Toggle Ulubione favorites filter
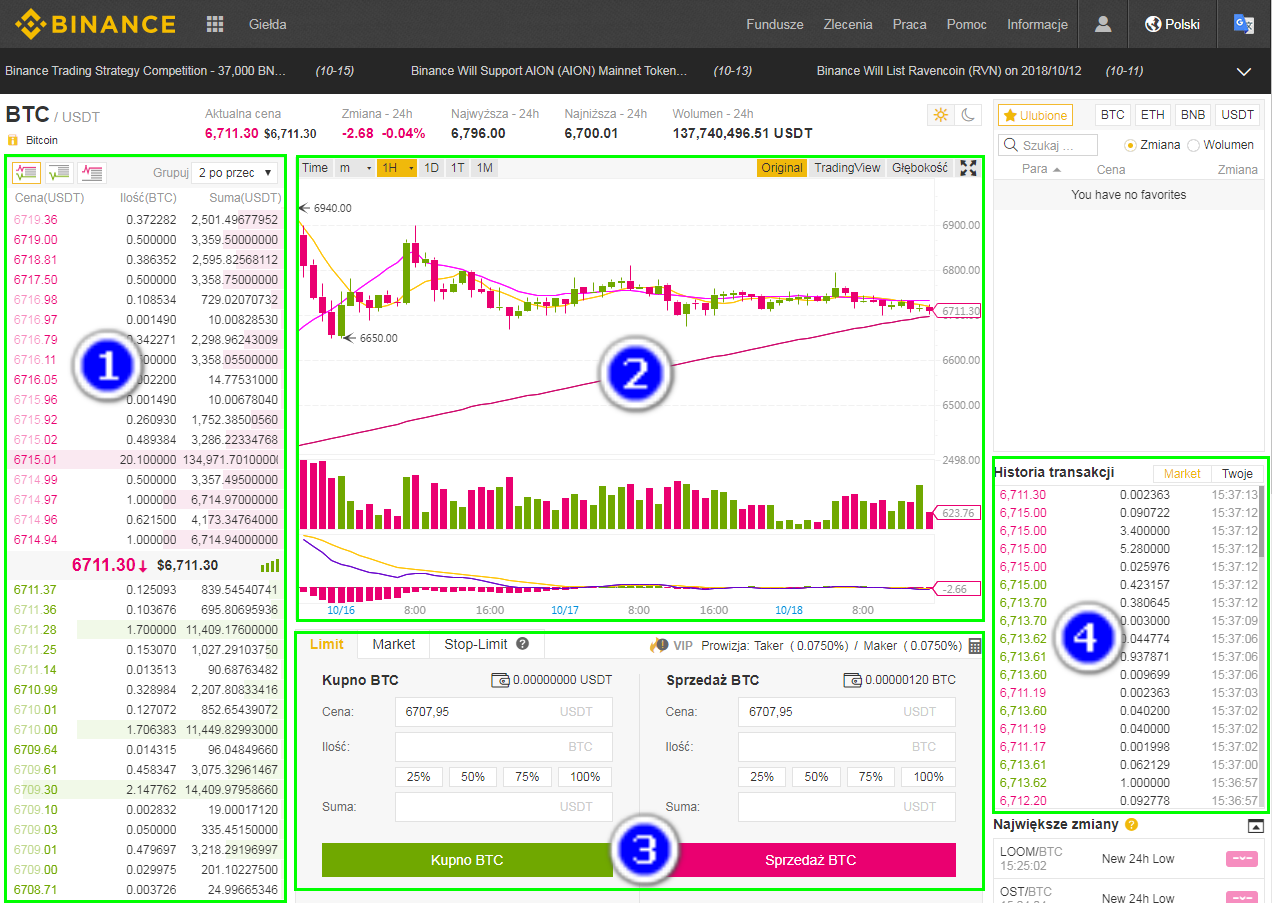Image resolution: width=1272 pixels, height=903 pixels. point(1036,115)
